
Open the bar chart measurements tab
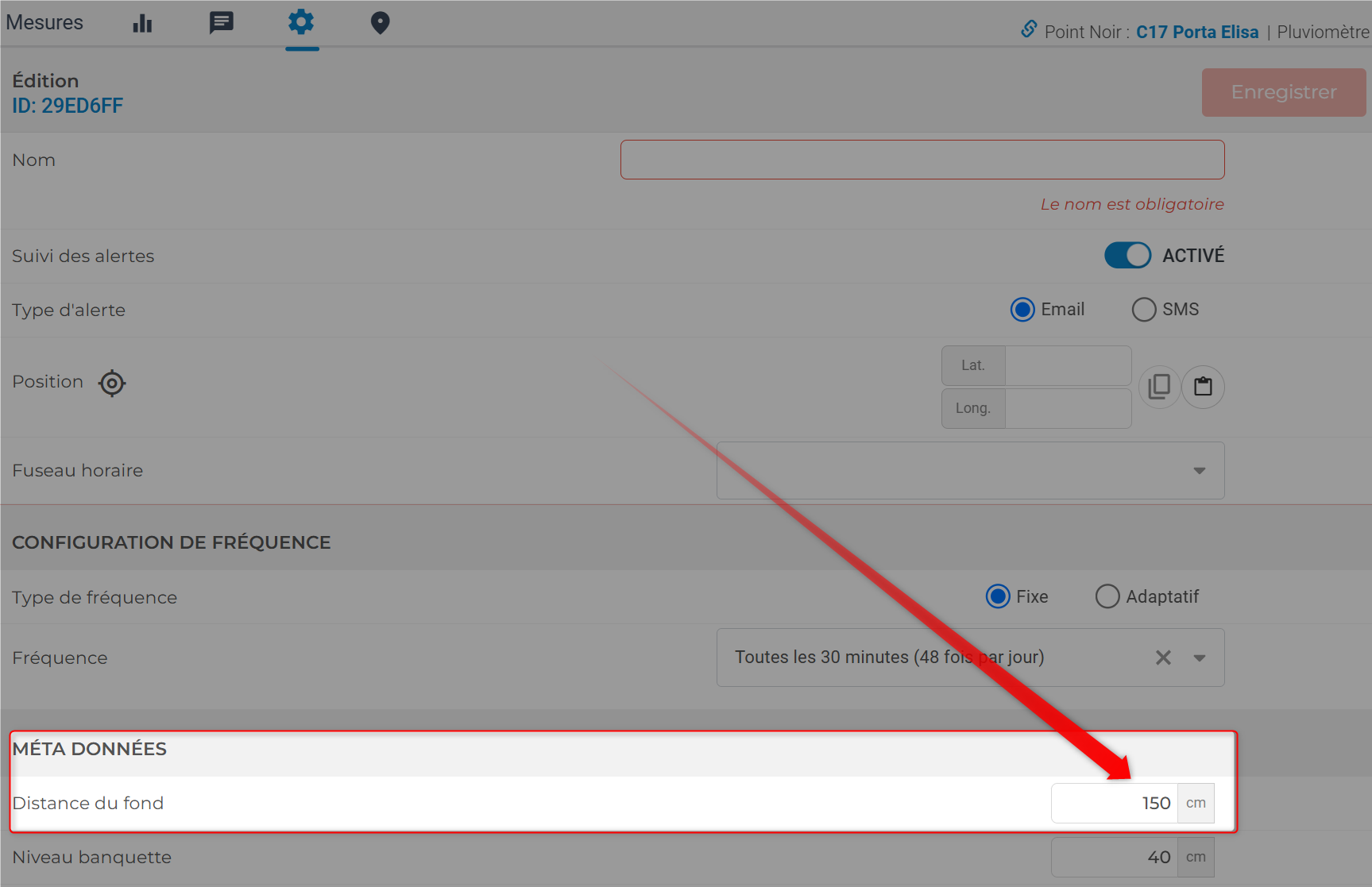point(142,23)
